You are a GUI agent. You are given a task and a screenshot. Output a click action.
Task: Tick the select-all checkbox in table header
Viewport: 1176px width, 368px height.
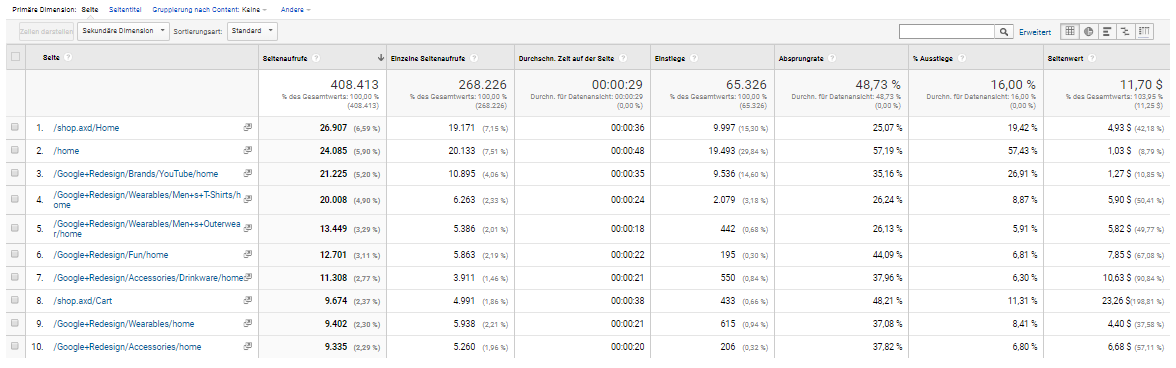[16, 57]
